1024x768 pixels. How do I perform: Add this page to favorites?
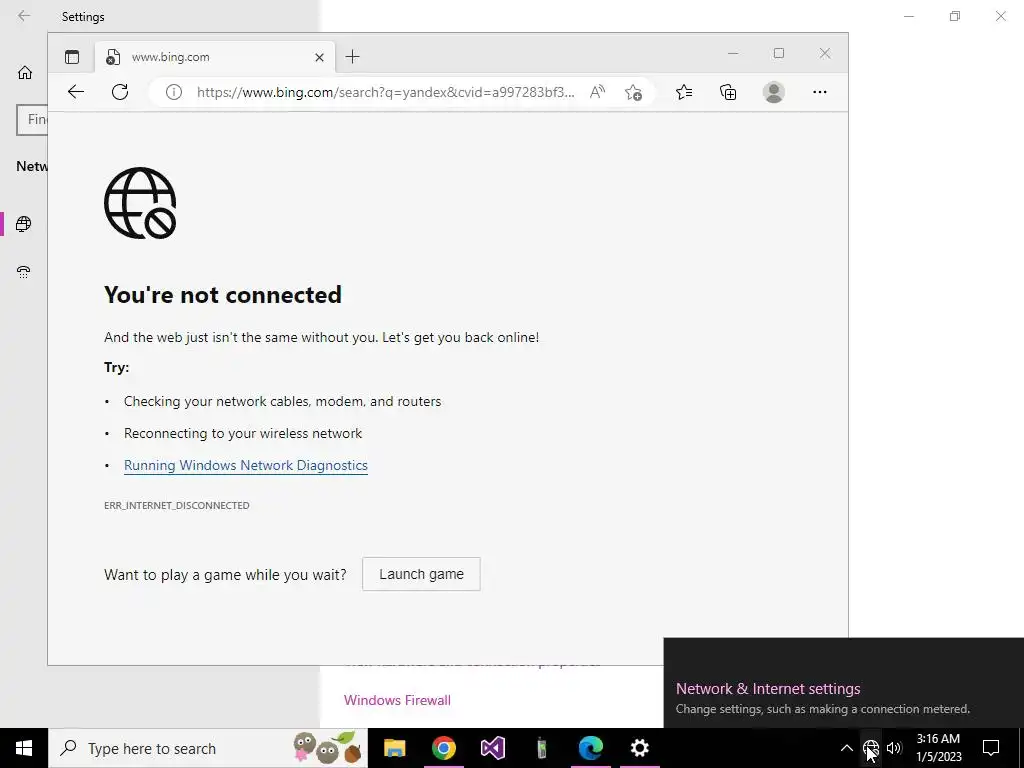coord(633,92)
